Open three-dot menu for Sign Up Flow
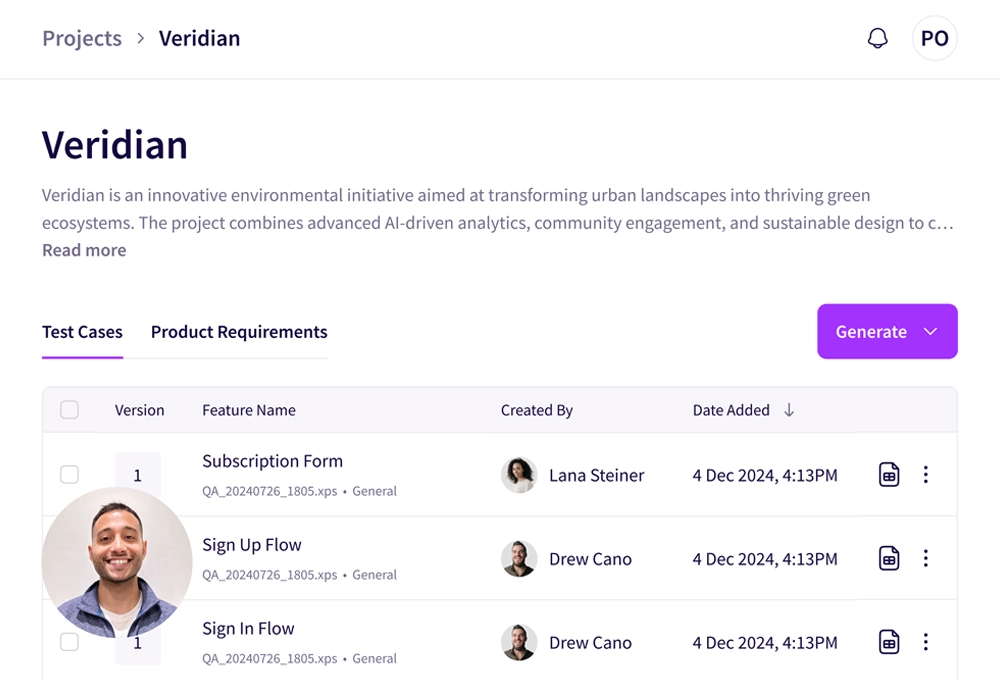This screenshot has width=1000, height=681. point(926,559)
